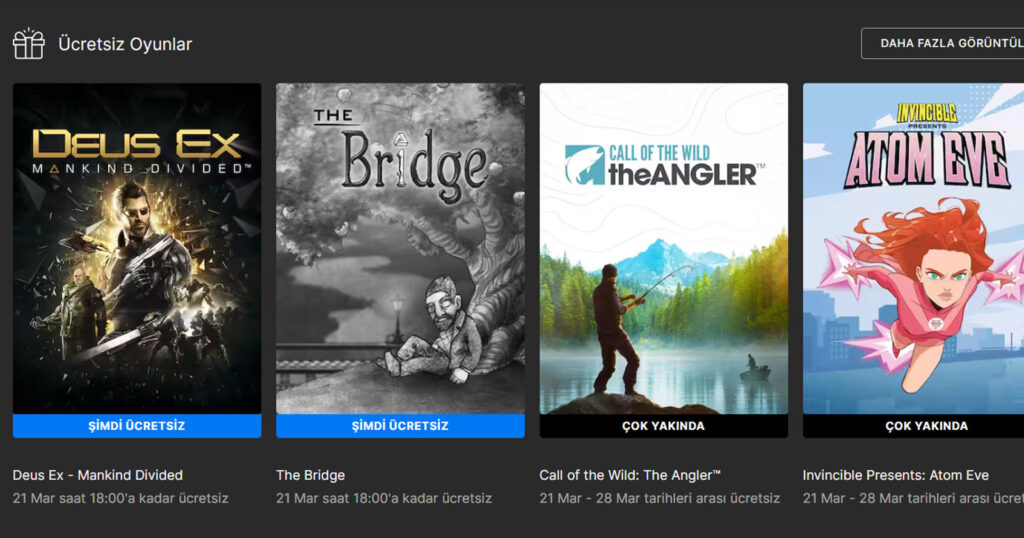Click the DAHA FAZLA GÖRÜNTÜLE button
Image resolution: width=1024 pixels, height=538 pixels.
click(x=942, y=43)
